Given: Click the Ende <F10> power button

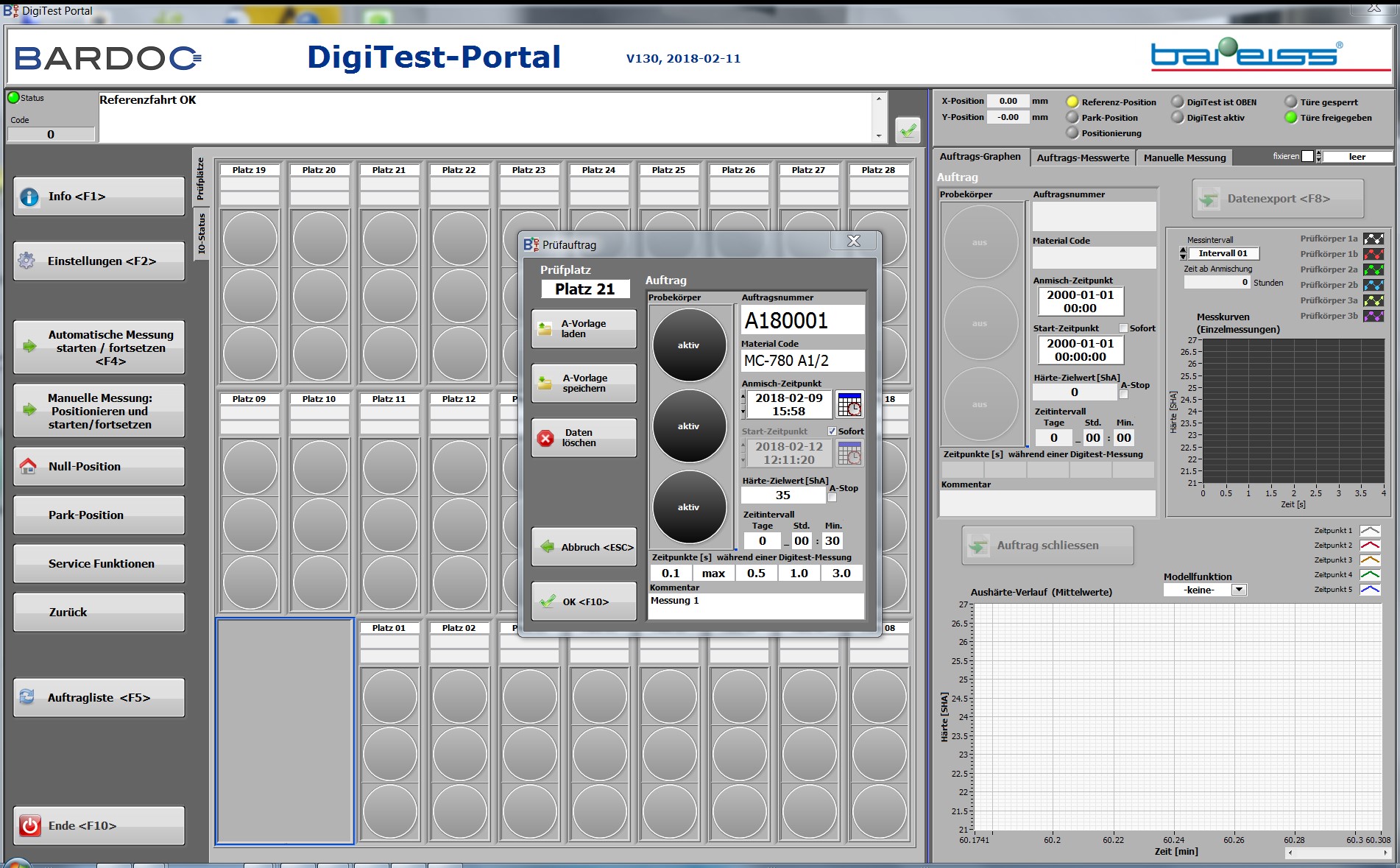Looking at the screenshot, I should [99, 826].
